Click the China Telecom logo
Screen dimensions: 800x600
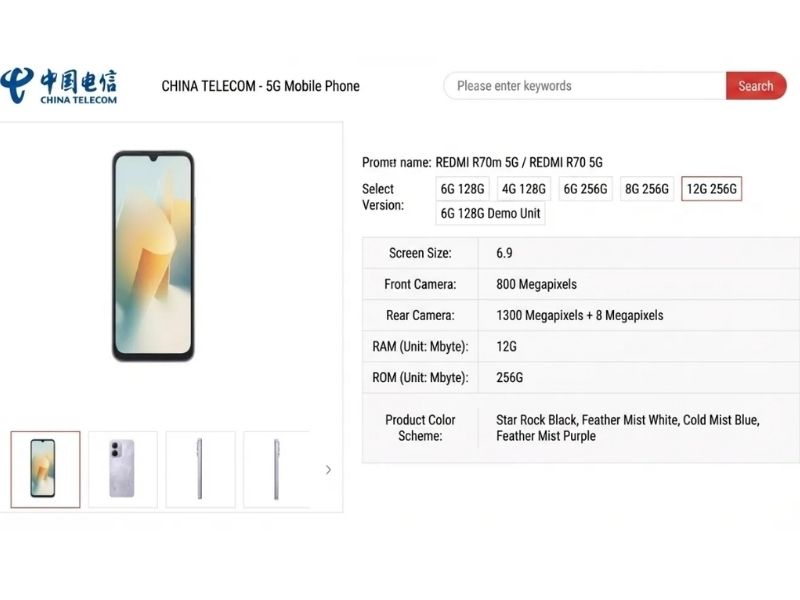pos(60,85)
